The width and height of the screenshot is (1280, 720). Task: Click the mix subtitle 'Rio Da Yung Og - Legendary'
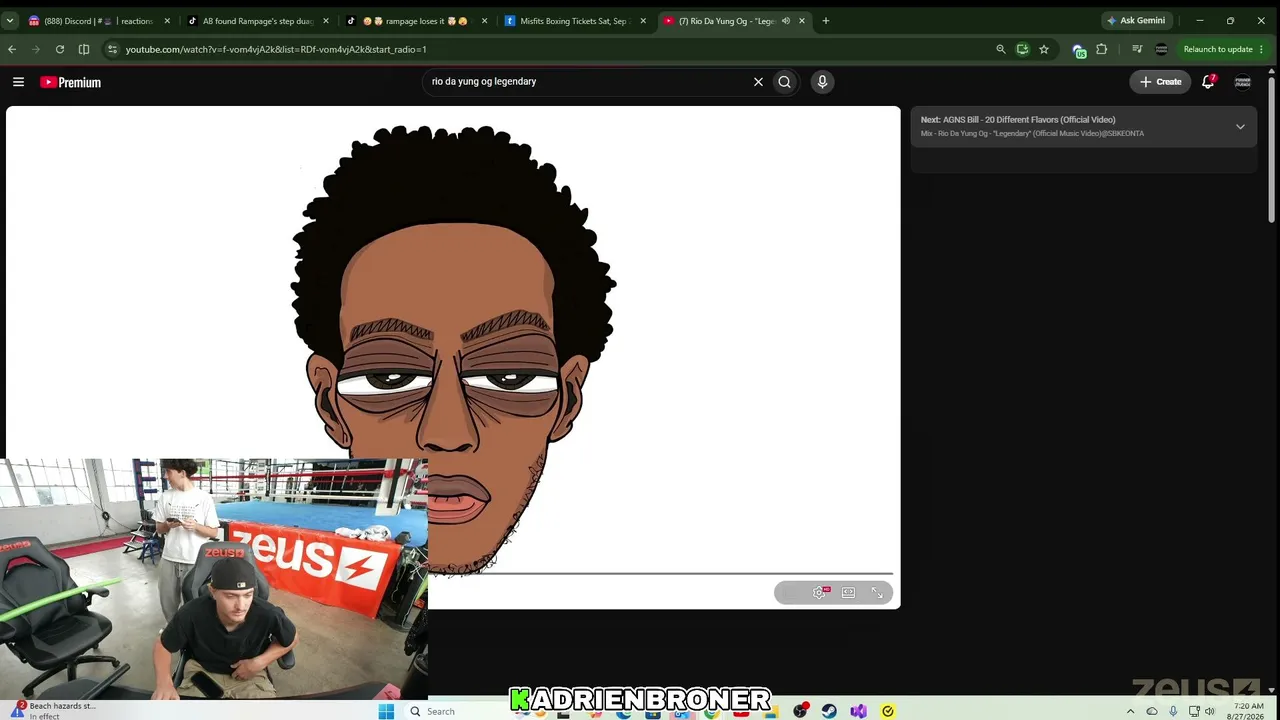tap(1032, 134)
